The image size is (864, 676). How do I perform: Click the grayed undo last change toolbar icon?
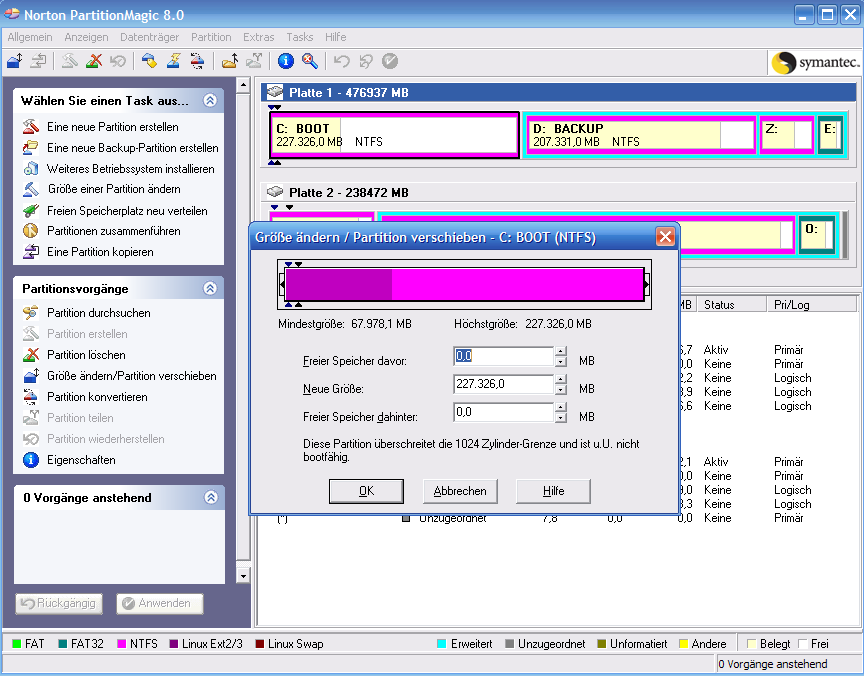coord(342,61)
